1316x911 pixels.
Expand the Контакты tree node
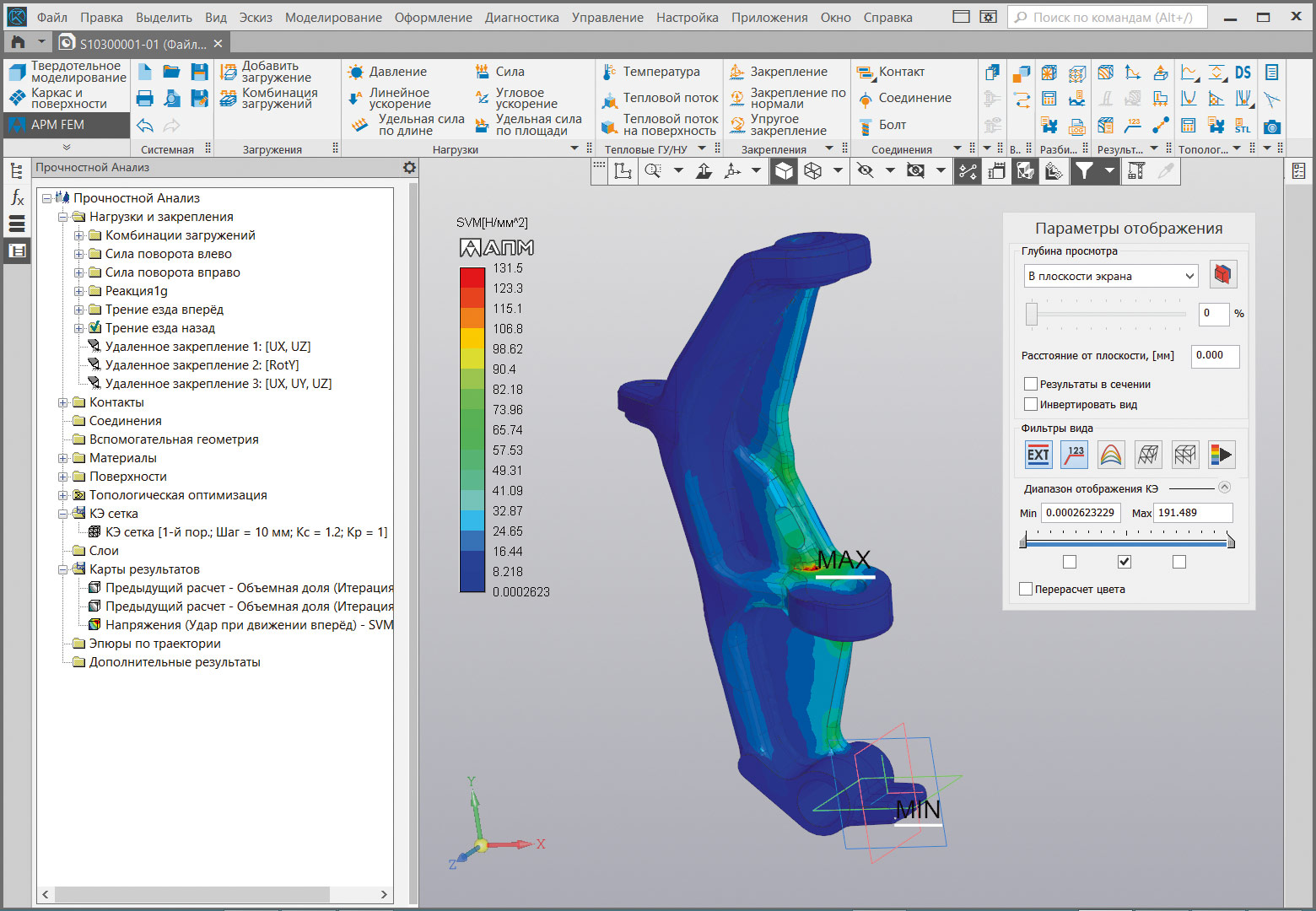click(62, 402)
